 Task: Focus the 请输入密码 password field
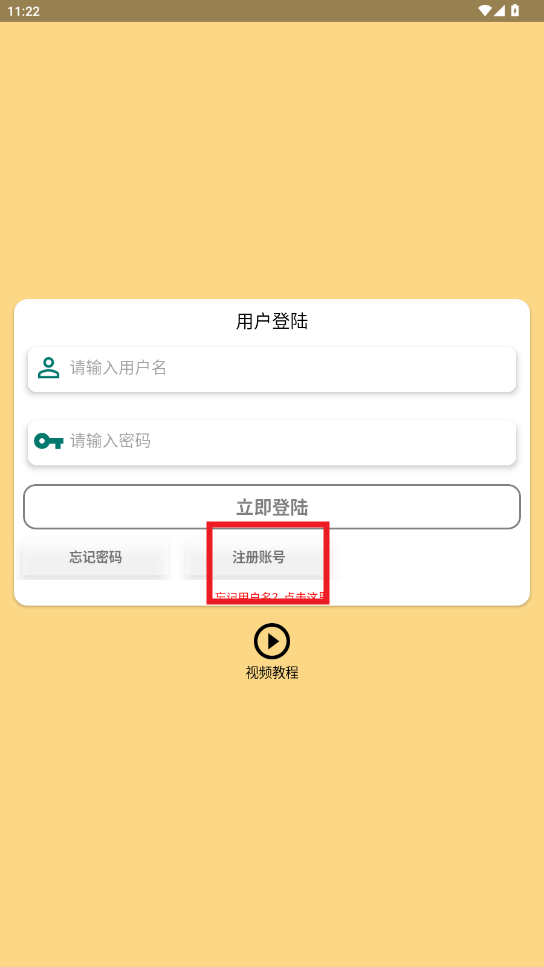pos(271,442)
